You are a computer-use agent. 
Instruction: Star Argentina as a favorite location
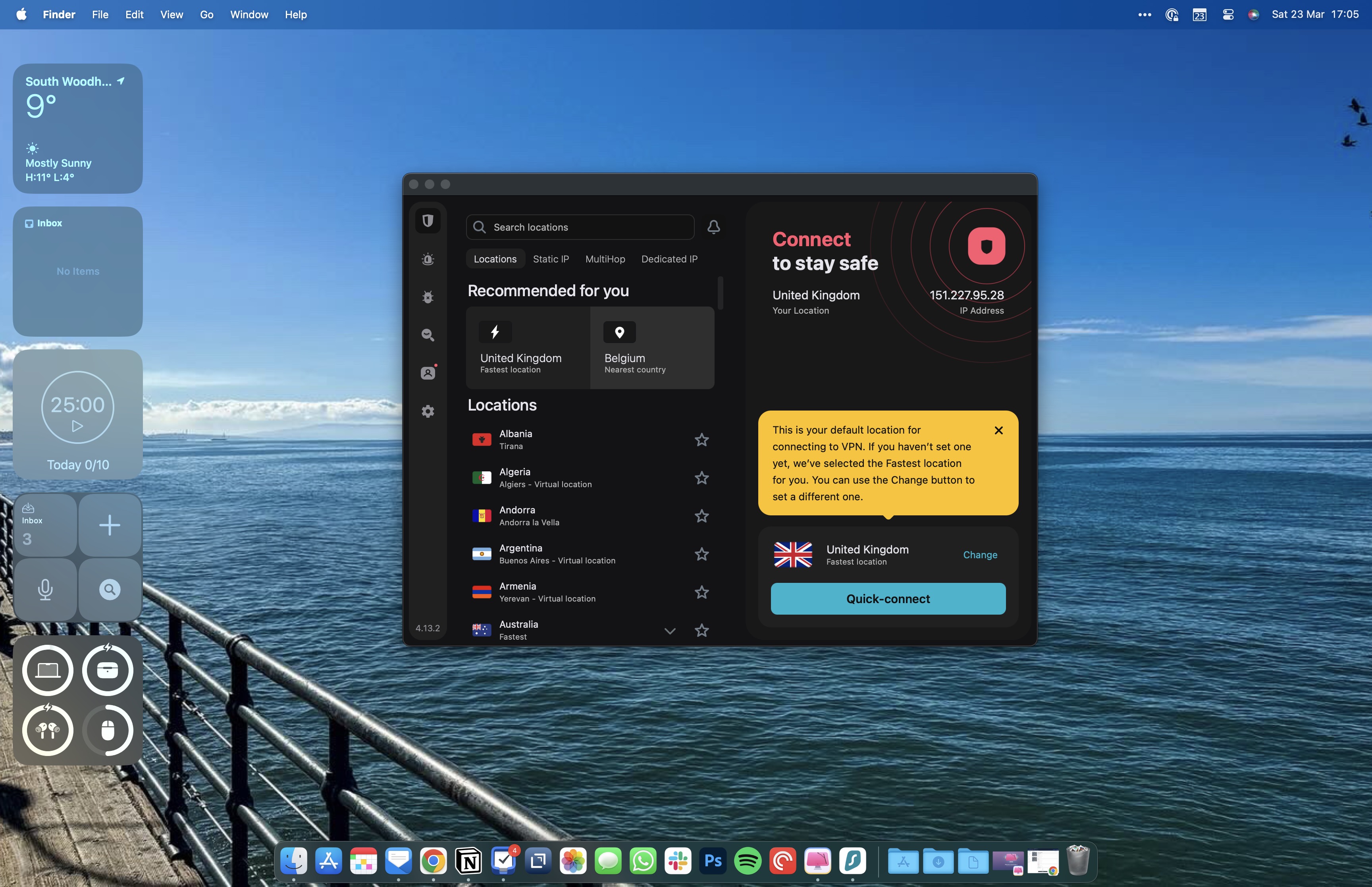tap(701, 553)
